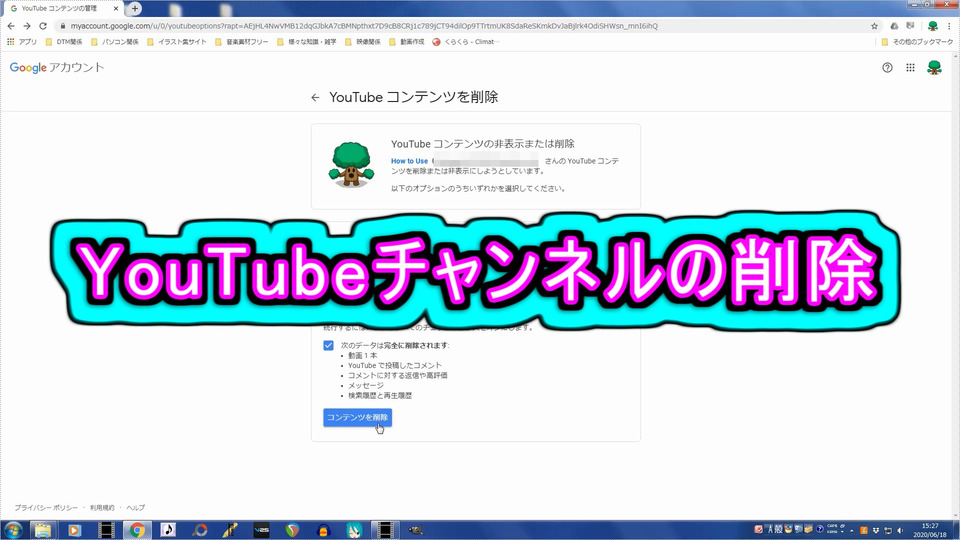Click the address bar URL
The height and width of the screenshot is (540, 960).
pyautogui.click(x=364, y=26)
